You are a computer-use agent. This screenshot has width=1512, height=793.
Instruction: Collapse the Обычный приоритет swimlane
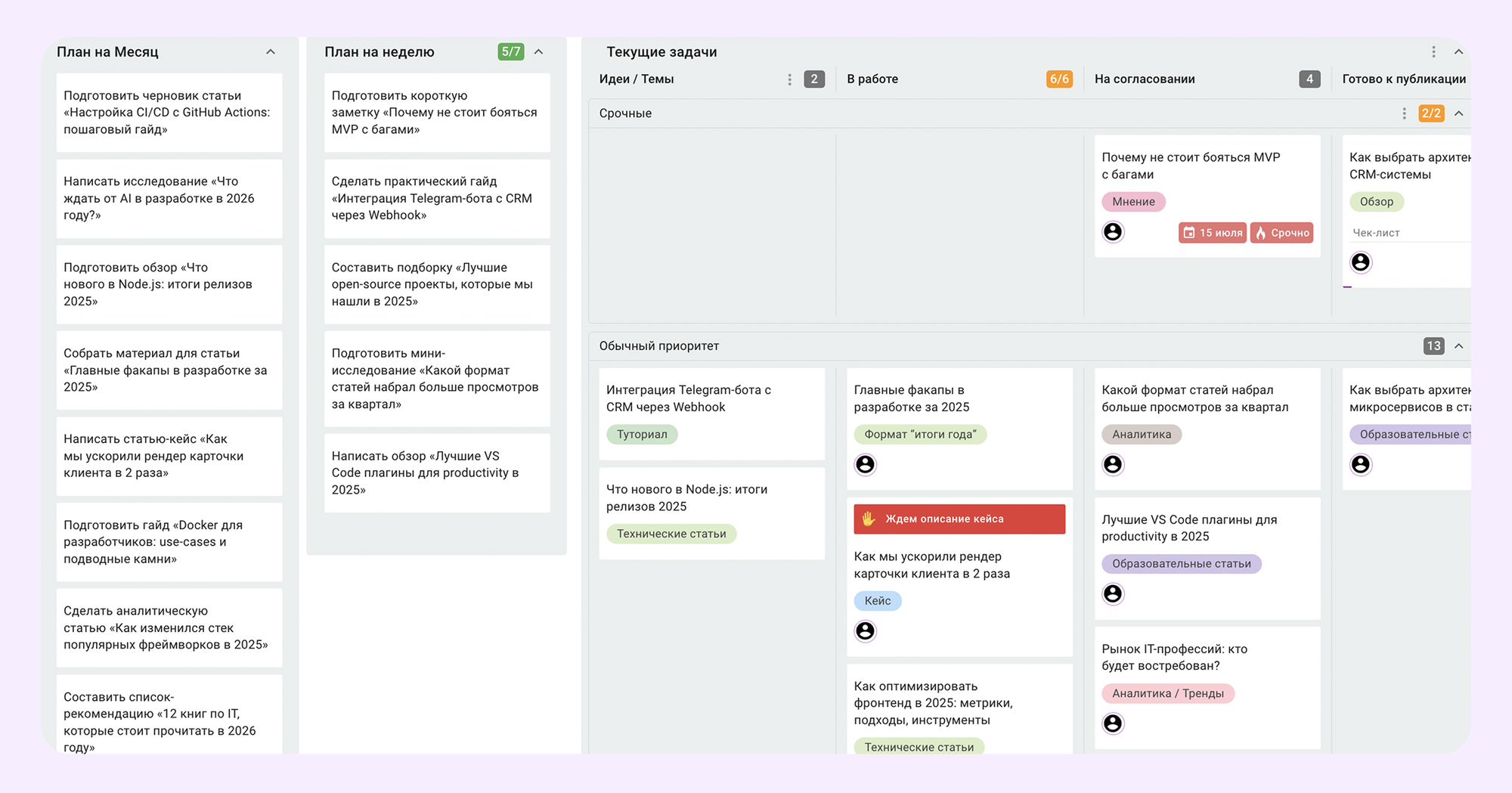1459,346
